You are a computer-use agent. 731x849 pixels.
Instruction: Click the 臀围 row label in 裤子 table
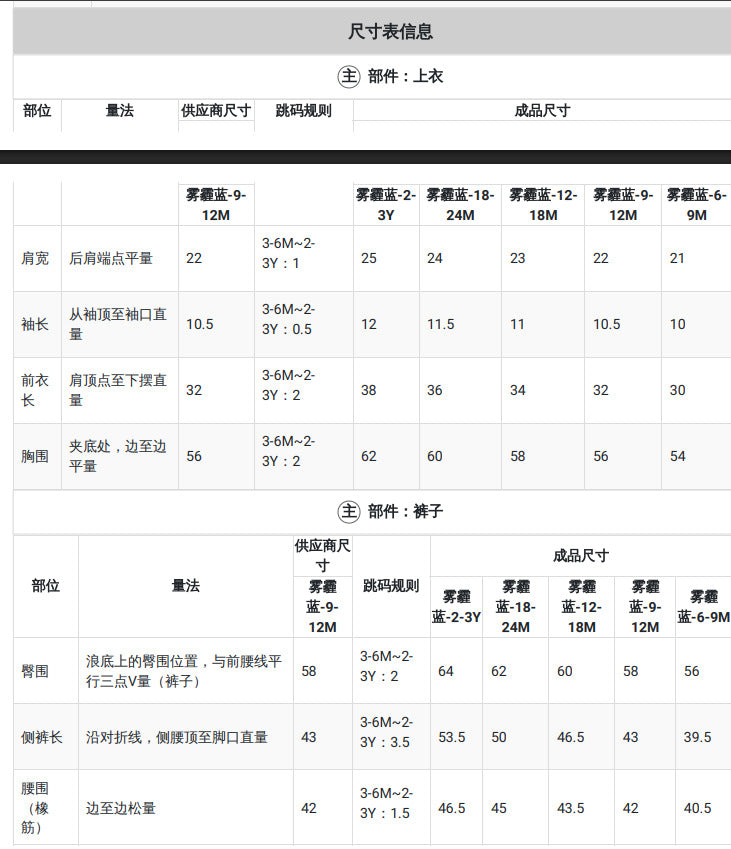35,671
